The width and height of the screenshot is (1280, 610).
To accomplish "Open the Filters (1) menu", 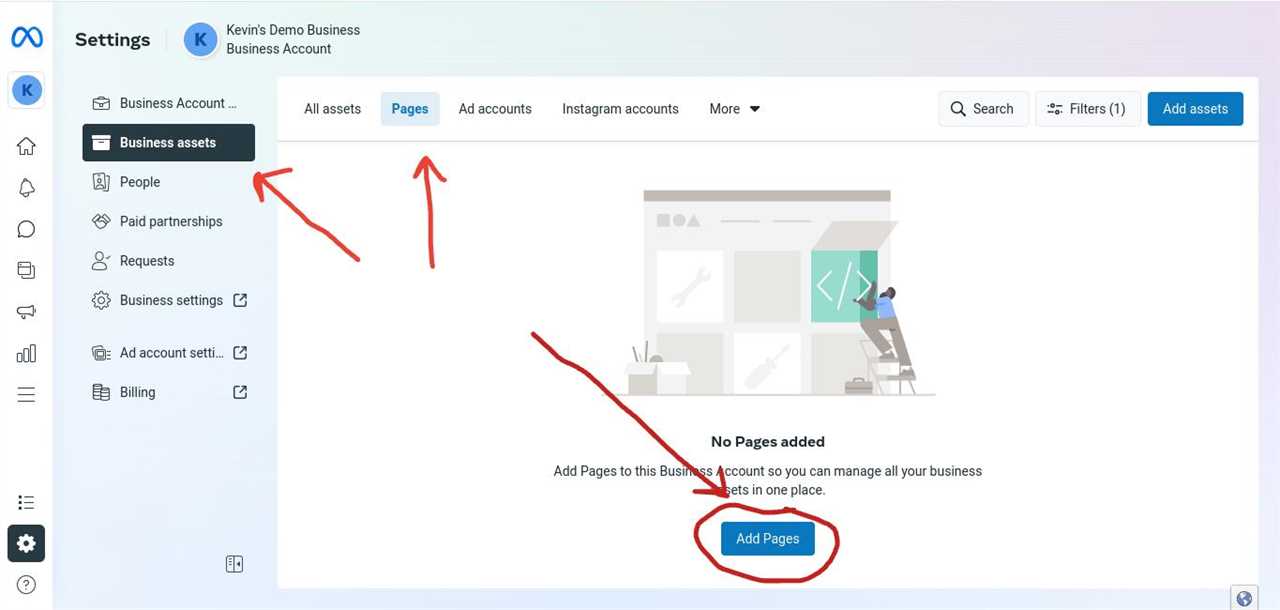I will (x=1086, y=109).
